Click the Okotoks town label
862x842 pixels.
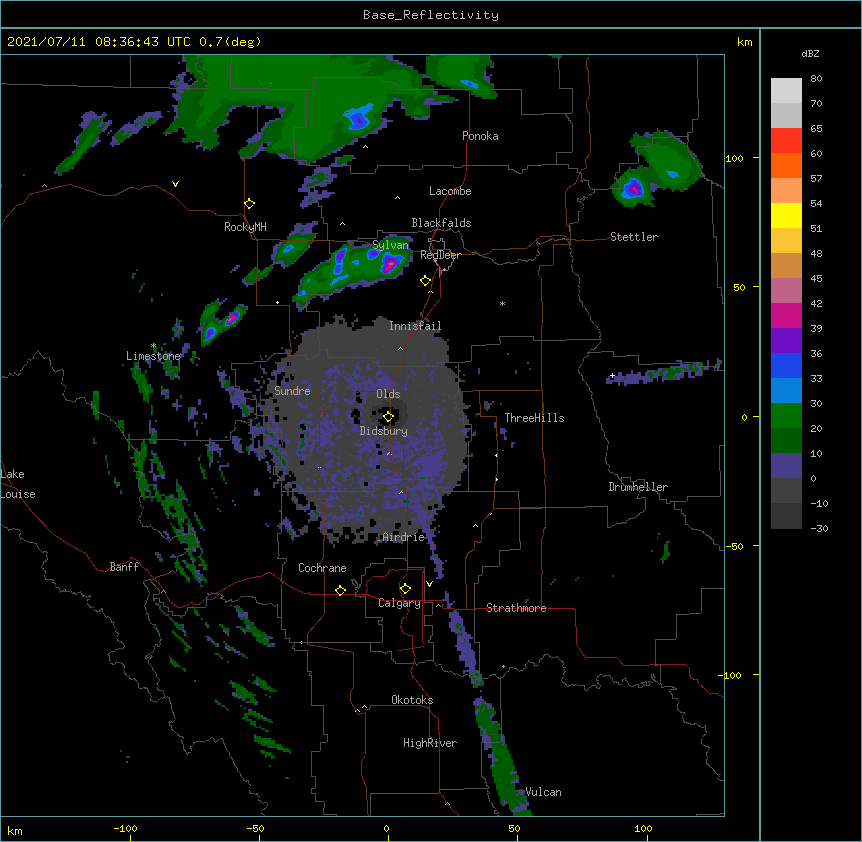(412, 700)
